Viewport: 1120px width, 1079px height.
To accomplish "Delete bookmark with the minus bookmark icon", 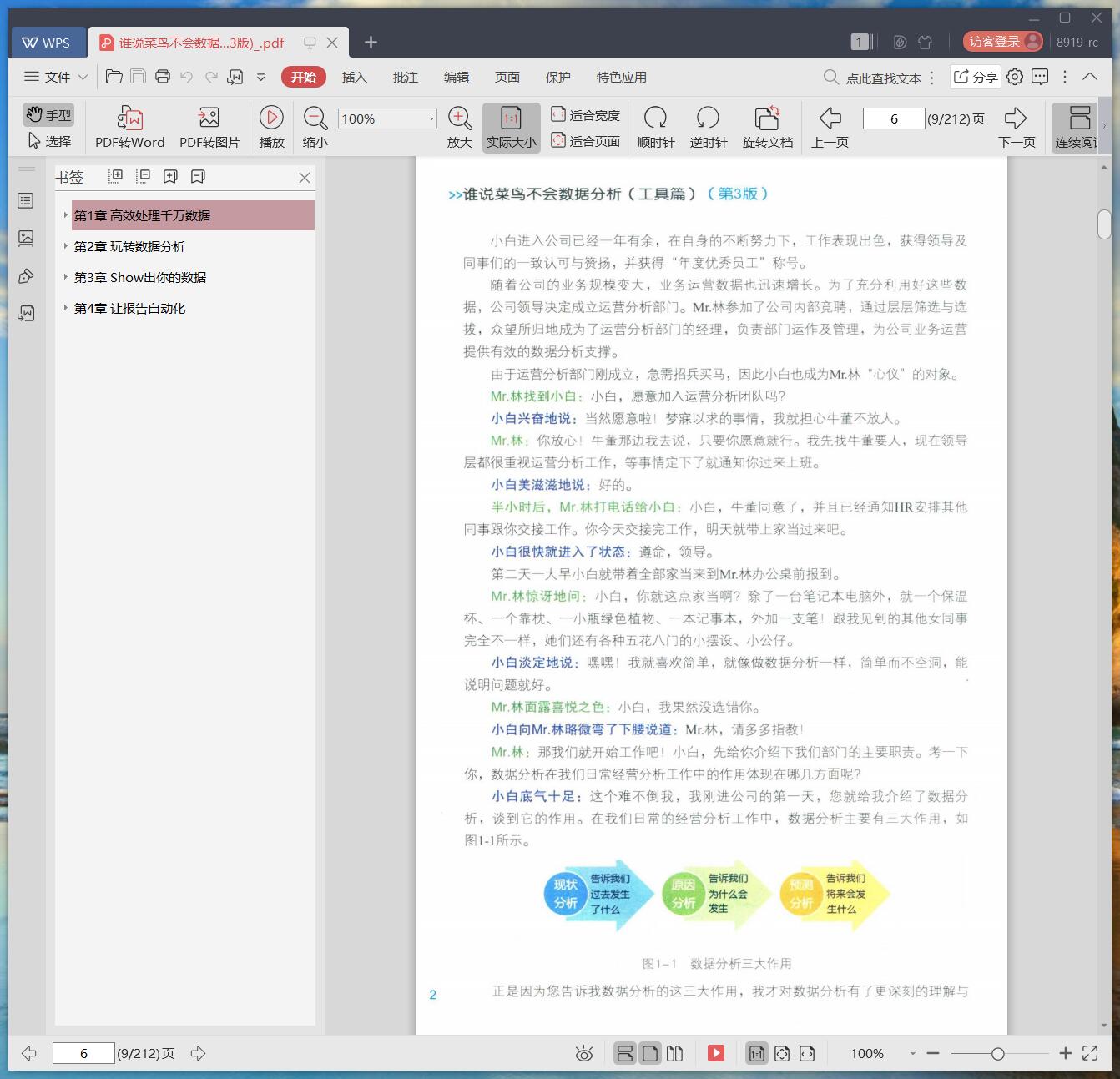I will click(198, 176).
